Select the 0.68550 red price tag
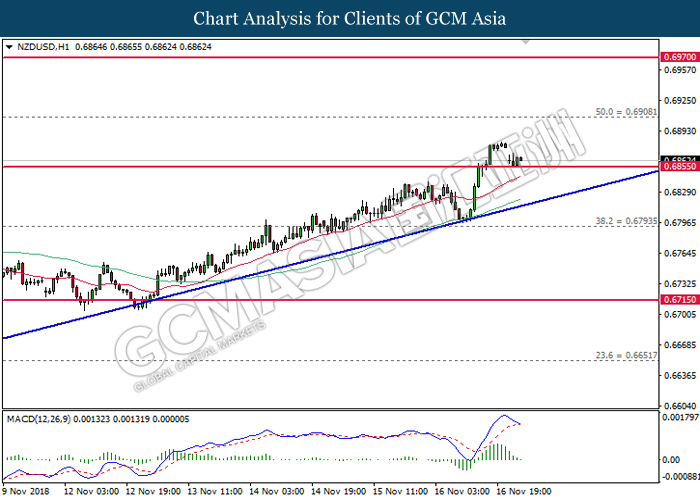The width and height of the screenshot is (700, 500). click(678, 167)
